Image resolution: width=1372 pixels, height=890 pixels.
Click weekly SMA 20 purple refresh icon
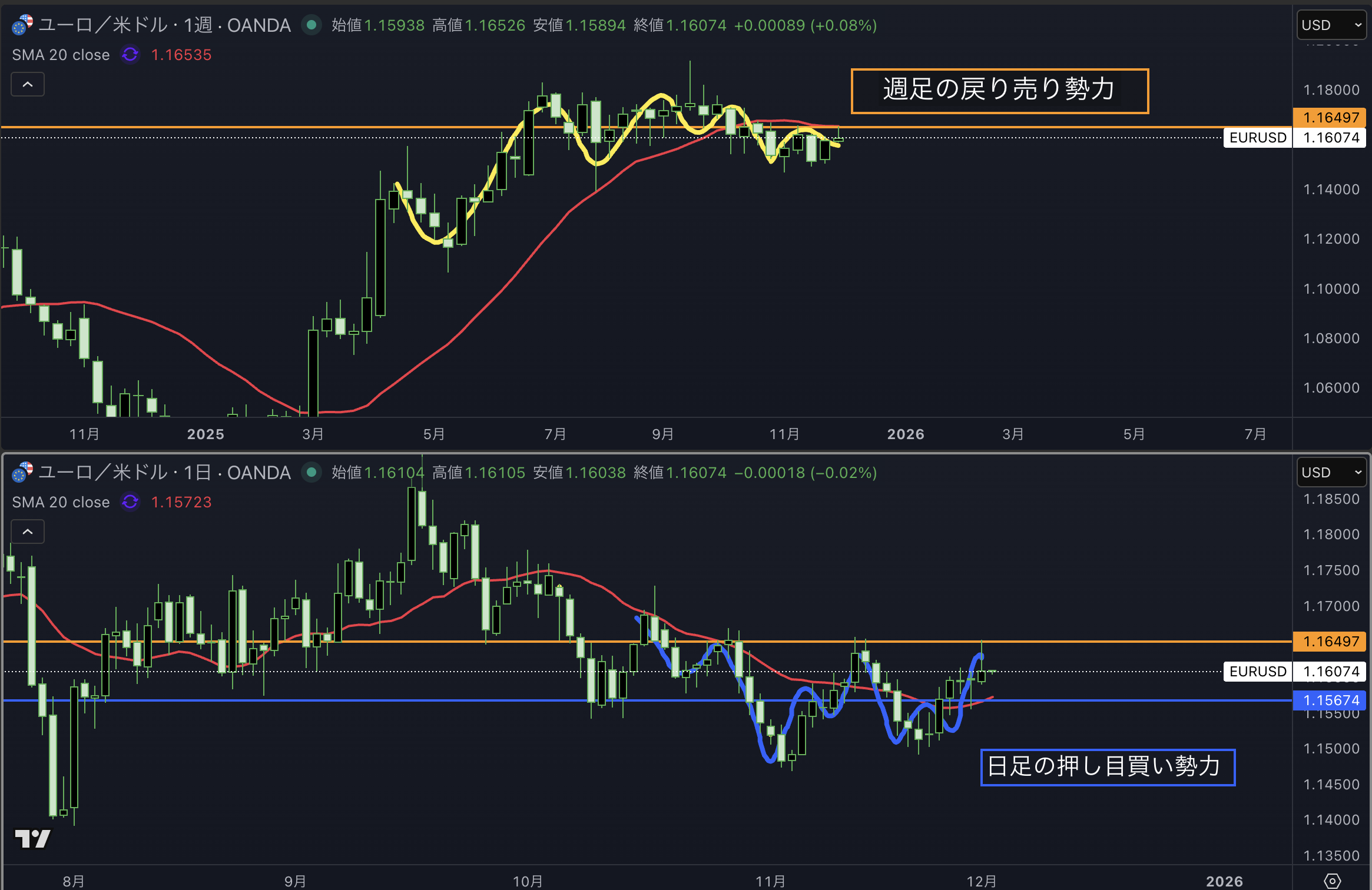(130, 55)
